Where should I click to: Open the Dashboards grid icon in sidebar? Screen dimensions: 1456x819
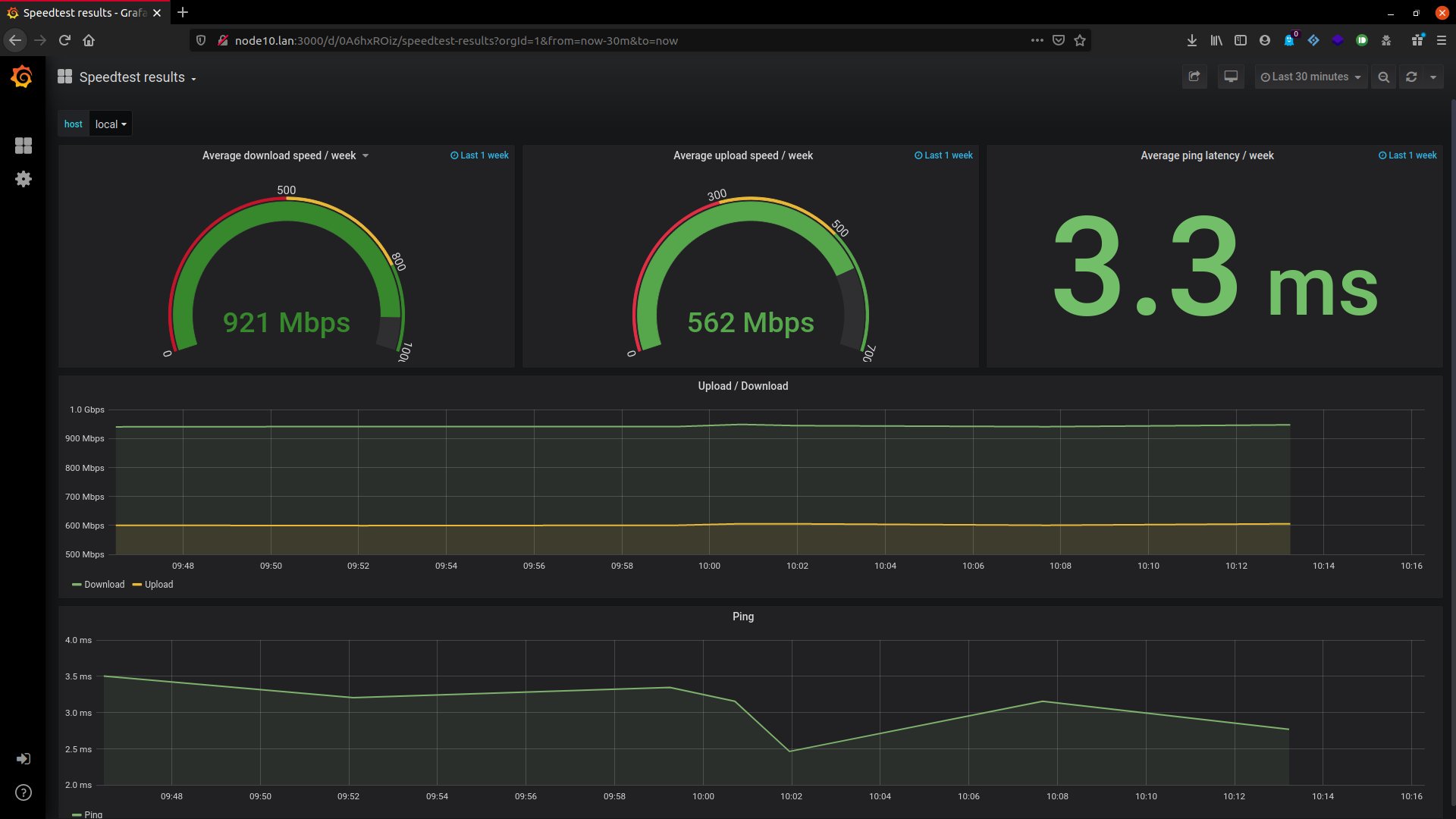pyautogui.click(x=24, y=146)
